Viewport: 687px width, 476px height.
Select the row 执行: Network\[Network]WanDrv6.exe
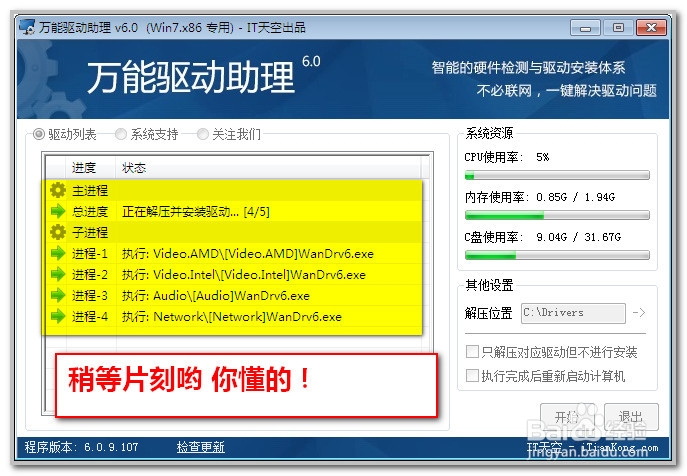tap(234, 316)
